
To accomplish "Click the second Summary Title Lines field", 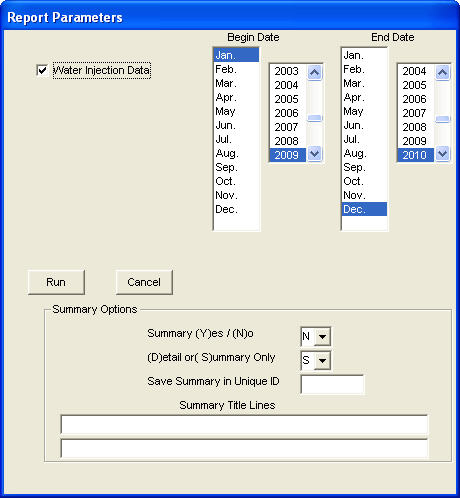I will click(244, 448).
